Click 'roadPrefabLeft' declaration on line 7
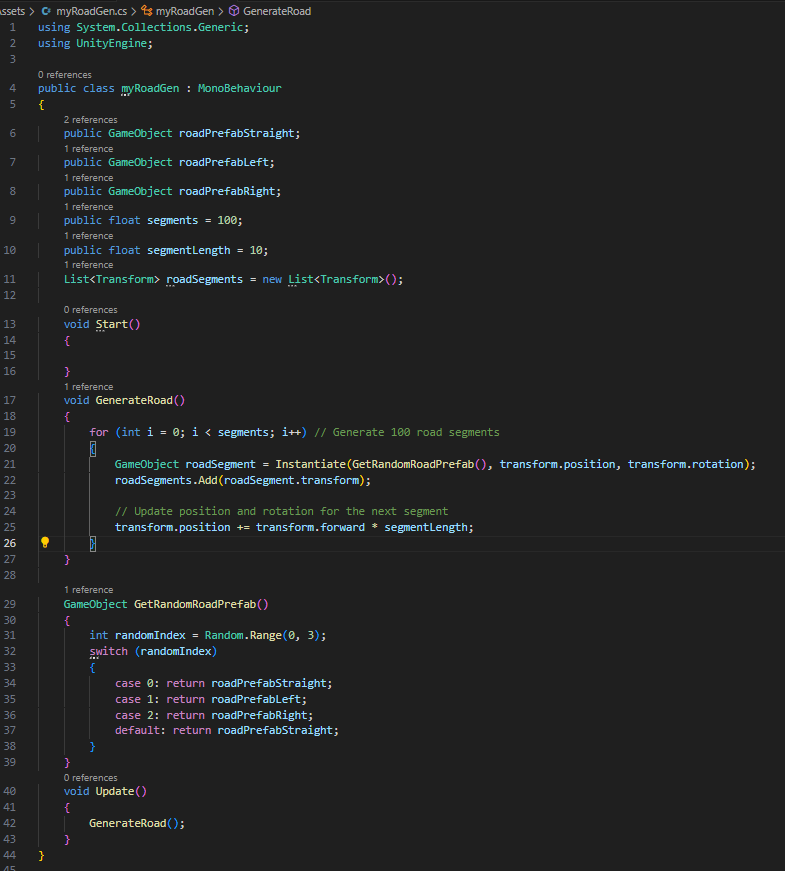 (x=224, y=162)
